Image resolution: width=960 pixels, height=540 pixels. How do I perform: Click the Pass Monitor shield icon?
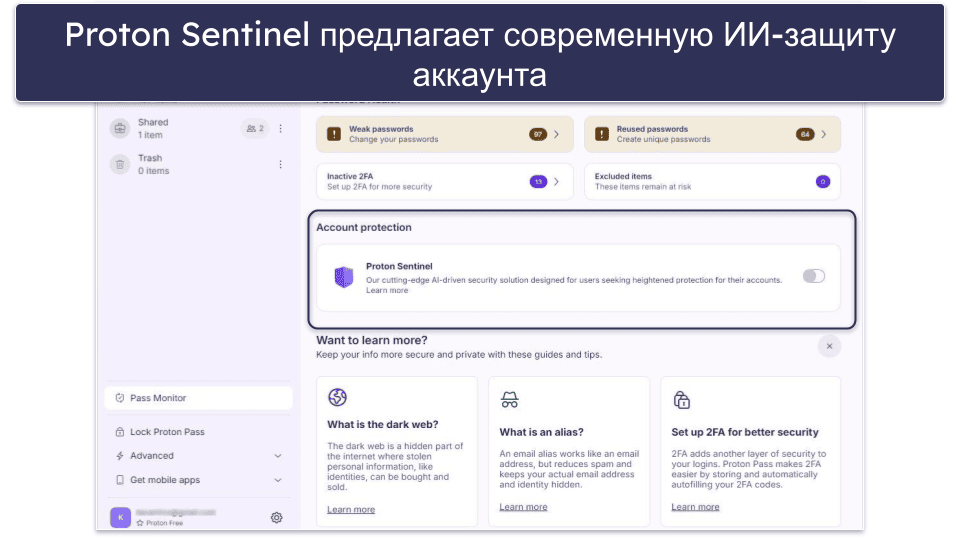(120, 398)
